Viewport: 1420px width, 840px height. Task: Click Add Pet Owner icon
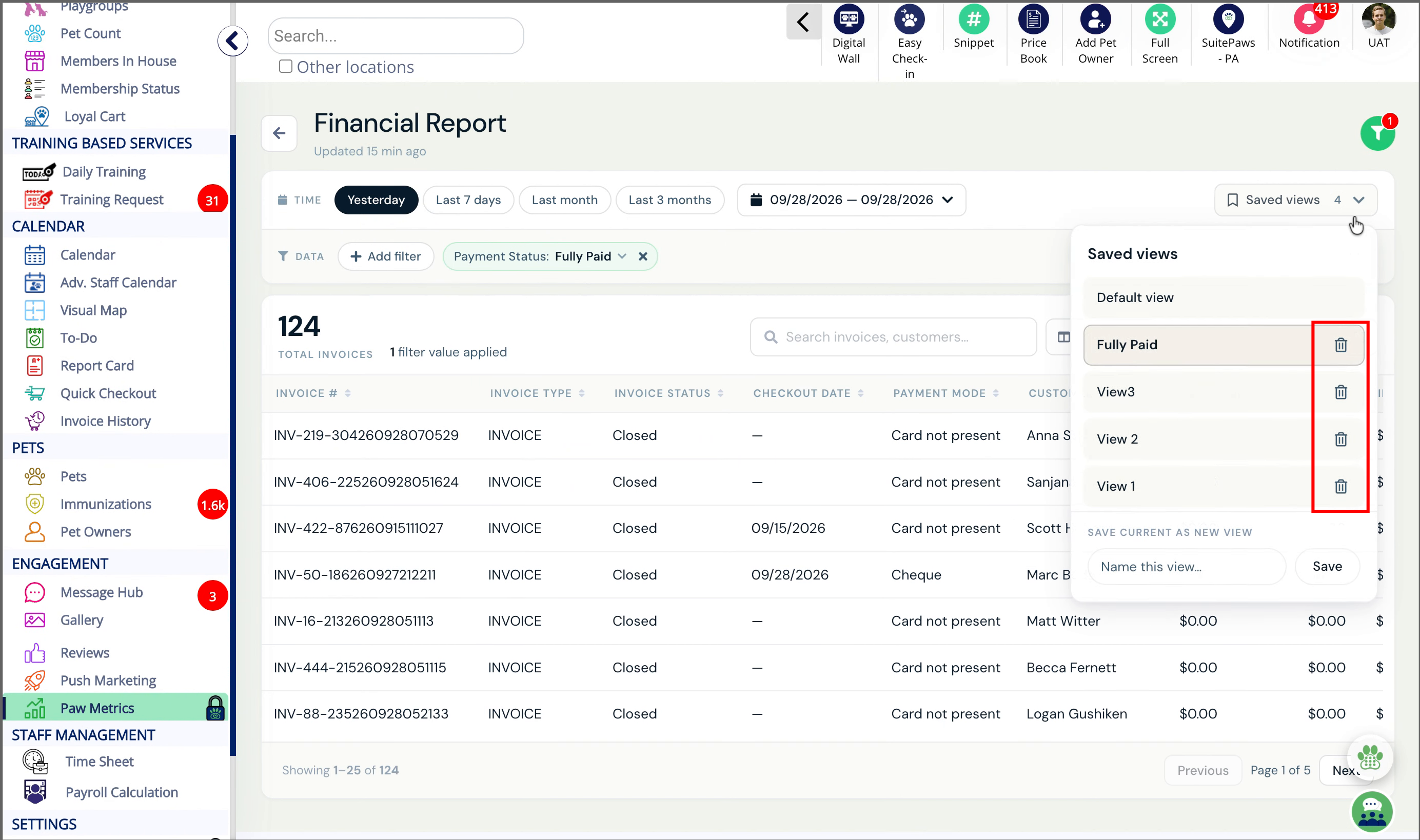point(1095,20)
